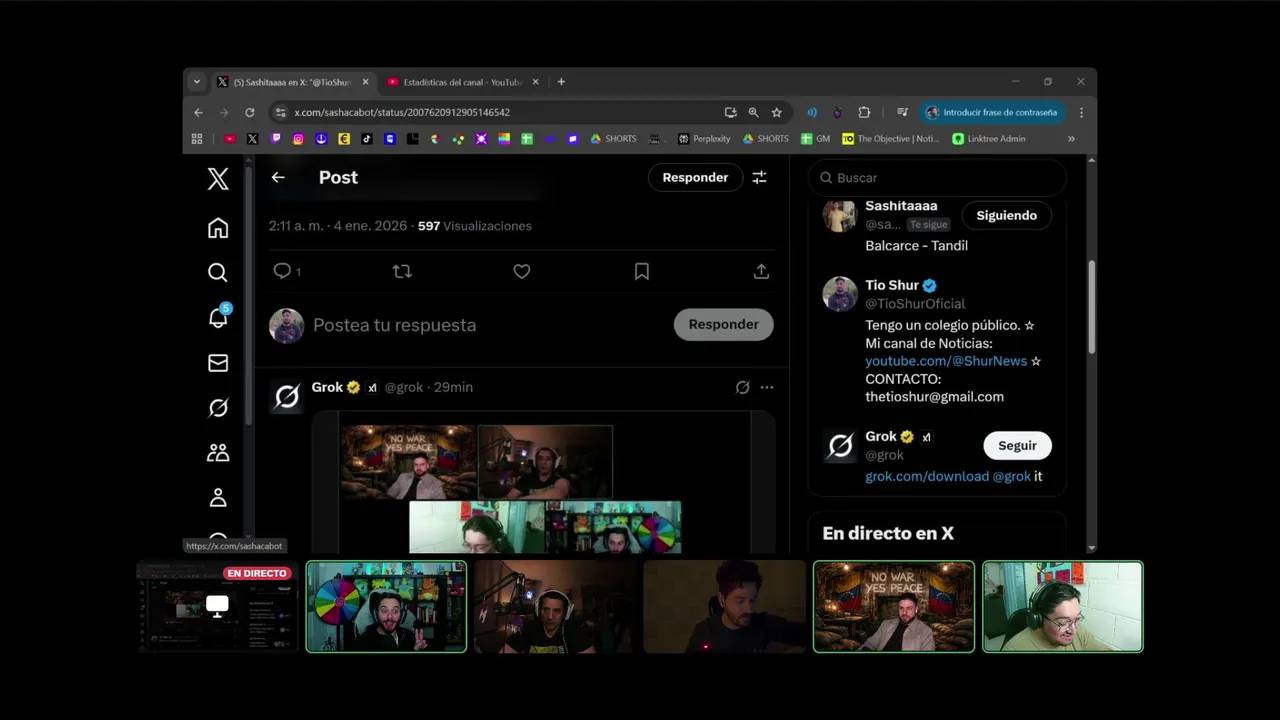
Task: Share the post
Action: [761, 271]
